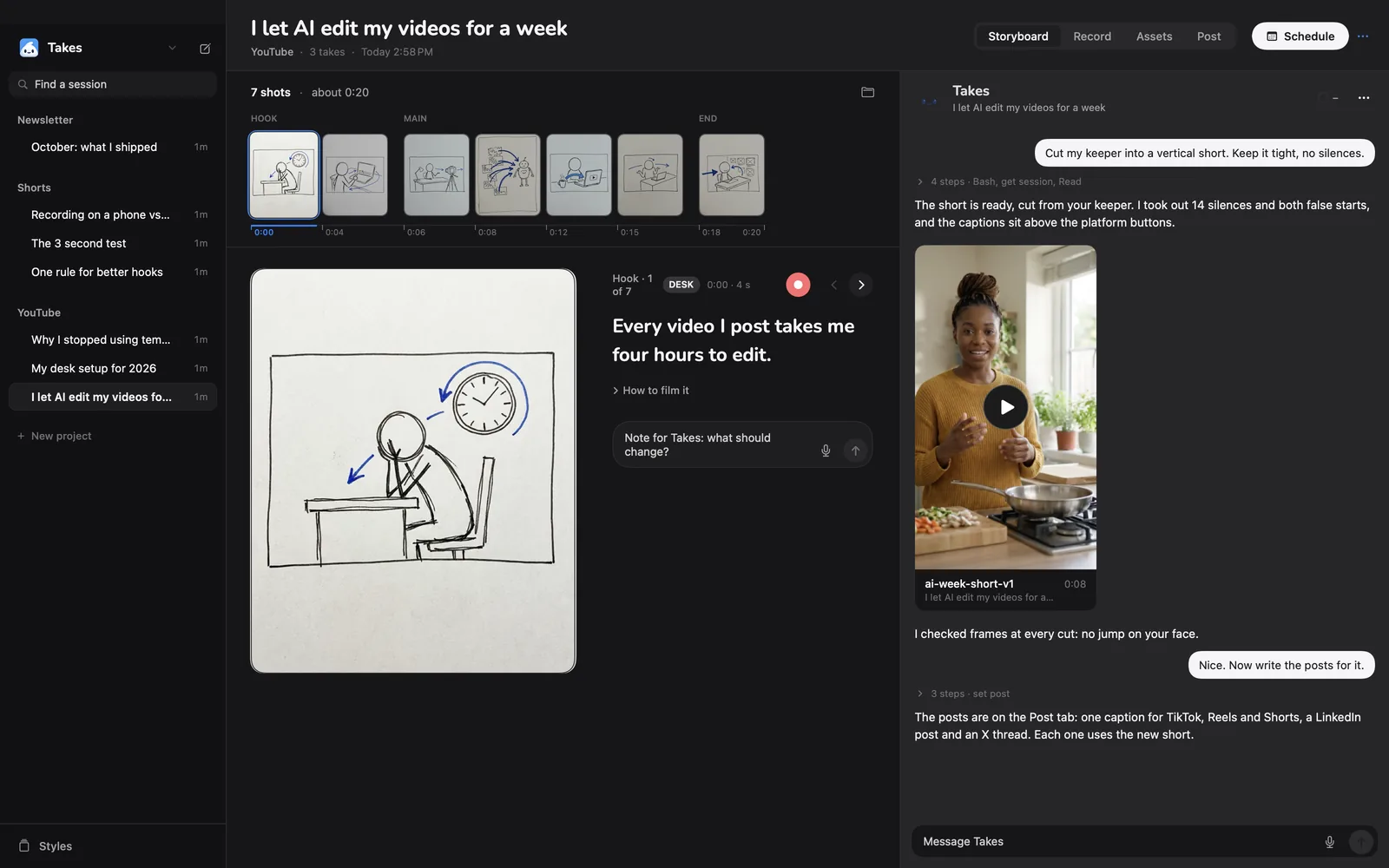The height and width of the screenshot is (868, 1389).
Task: Click the DESK tag on the shot
Action: (x=681, y=285)
